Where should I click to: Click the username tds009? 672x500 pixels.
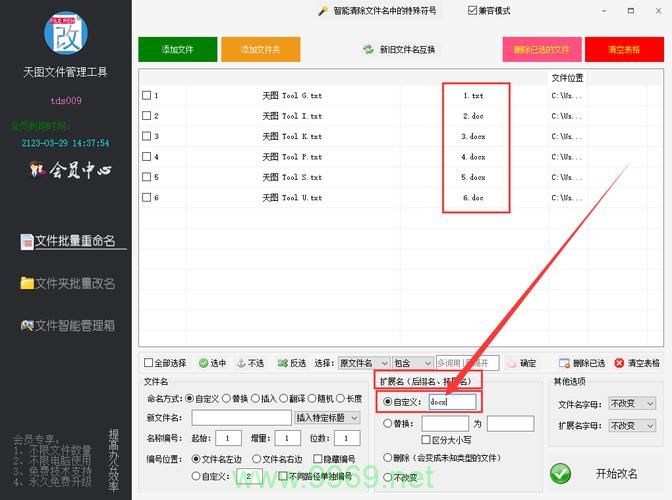point(66,101)
